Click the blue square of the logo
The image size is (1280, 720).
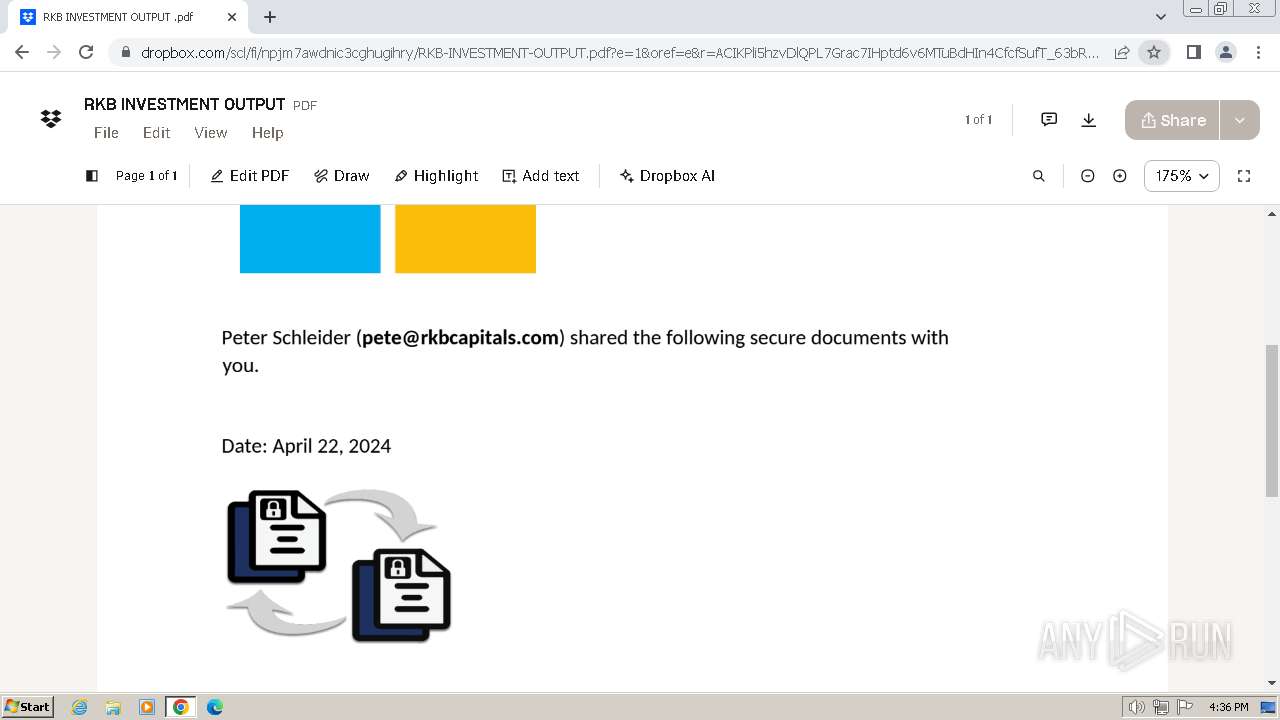click(310, 239)
